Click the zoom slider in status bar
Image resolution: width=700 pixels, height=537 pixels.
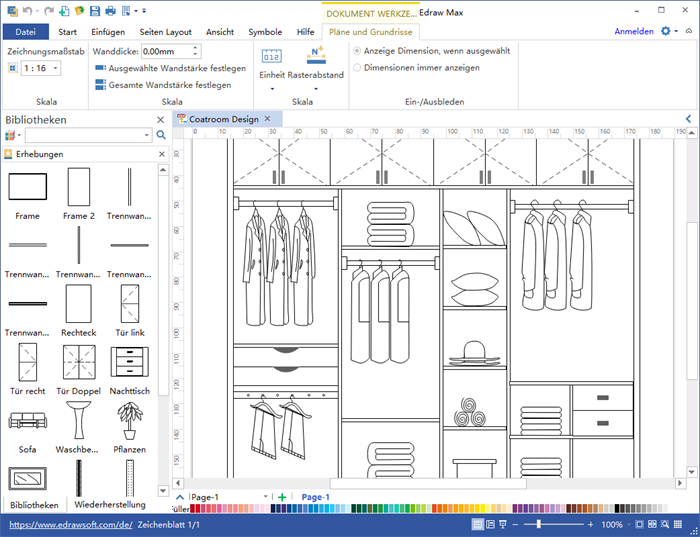click(539, 524)
